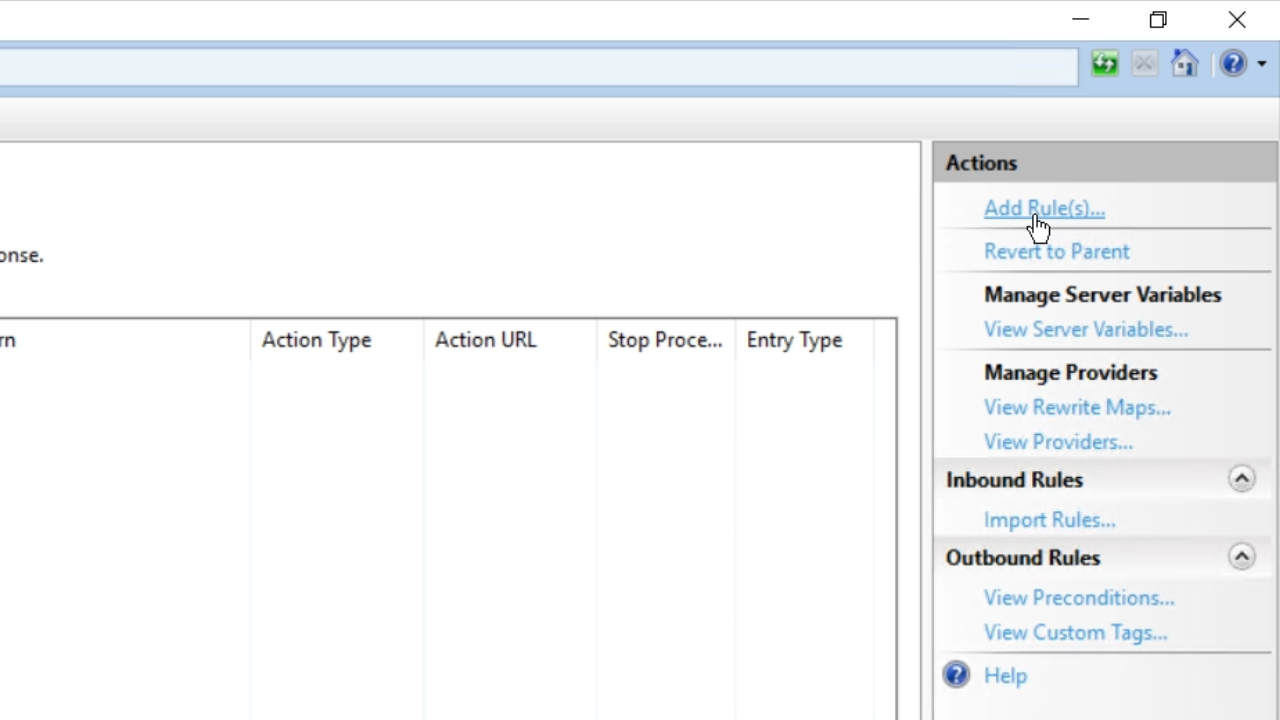Open View Providers... link
The image size is (1280, 720).
coord(1057,442)
